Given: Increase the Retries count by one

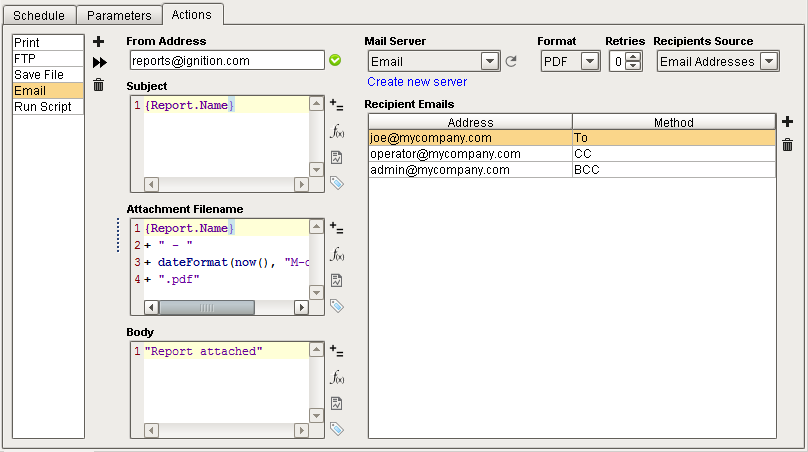Looking at the screenshot, I should (633, 57).
